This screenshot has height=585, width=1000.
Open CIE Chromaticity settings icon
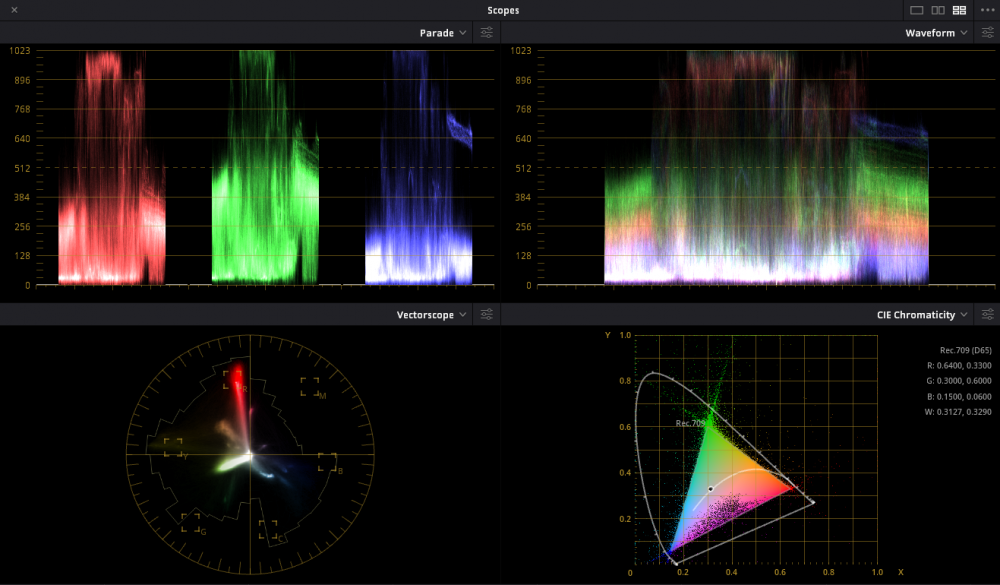point(986,315)
